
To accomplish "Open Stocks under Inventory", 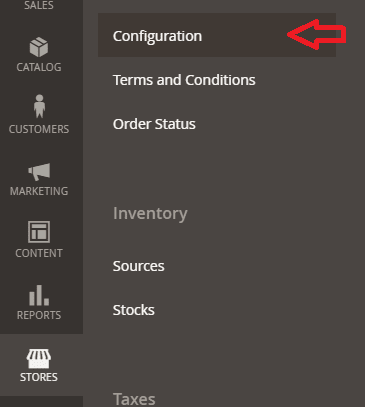I will pyautogui.click(x=133, y=310).
